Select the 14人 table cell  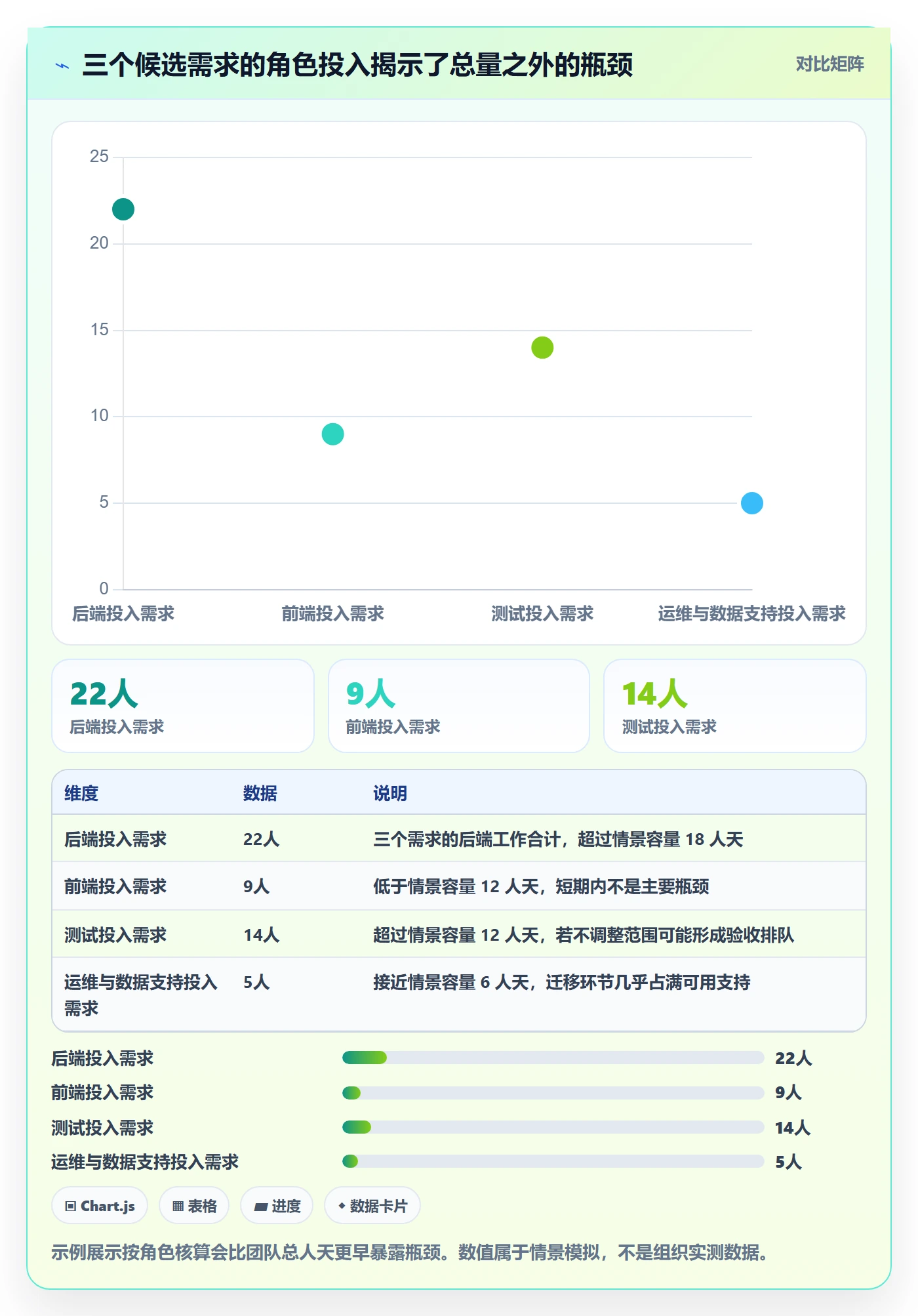(x=262, y=935)
